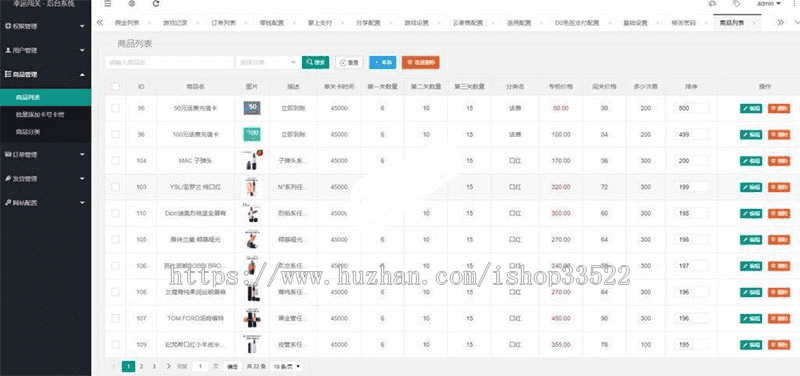This screenshot has width=800, height=376.
Task: Check the row ID 105 checkbox
Action: click(x=116, y=239)
